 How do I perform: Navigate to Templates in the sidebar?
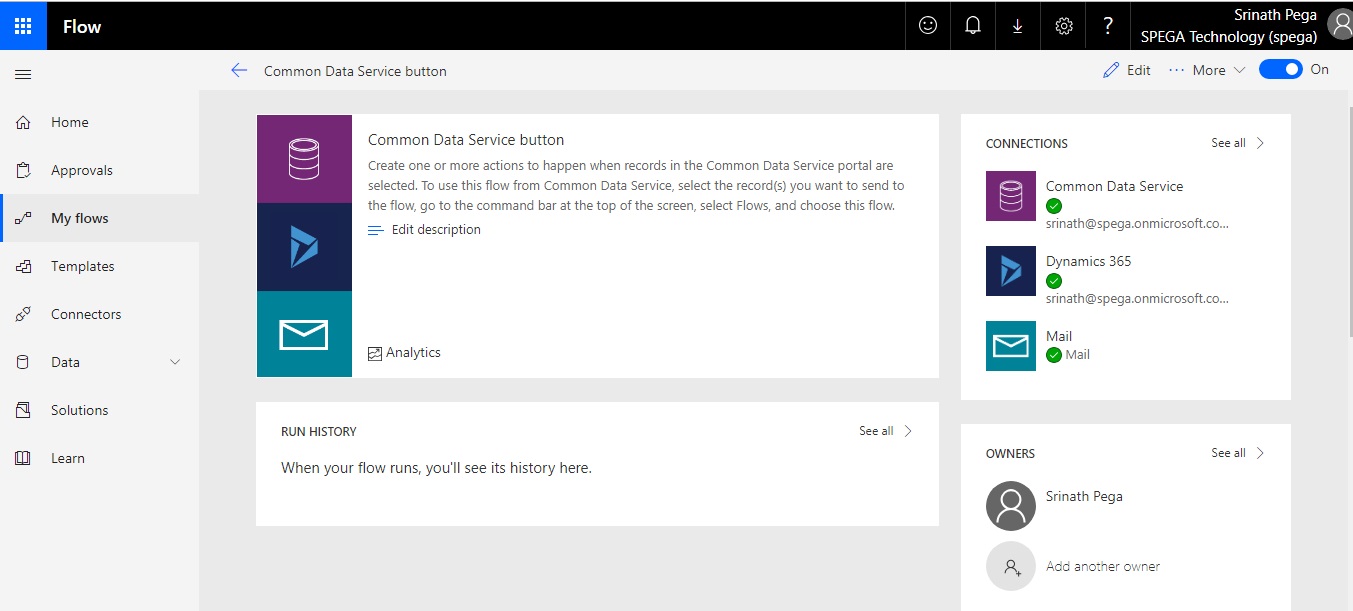82,266
